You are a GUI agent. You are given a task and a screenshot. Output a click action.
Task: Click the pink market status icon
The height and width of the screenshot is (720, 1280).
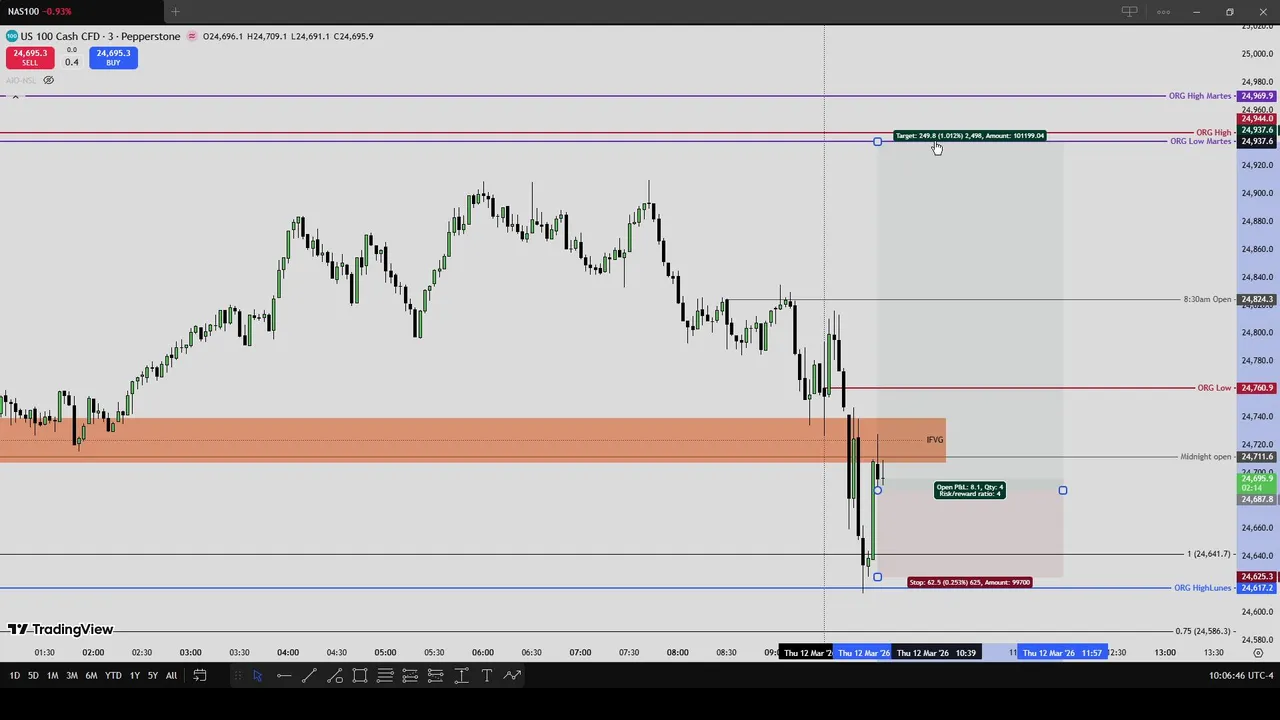pyautogui.click(x=192, y=36)
